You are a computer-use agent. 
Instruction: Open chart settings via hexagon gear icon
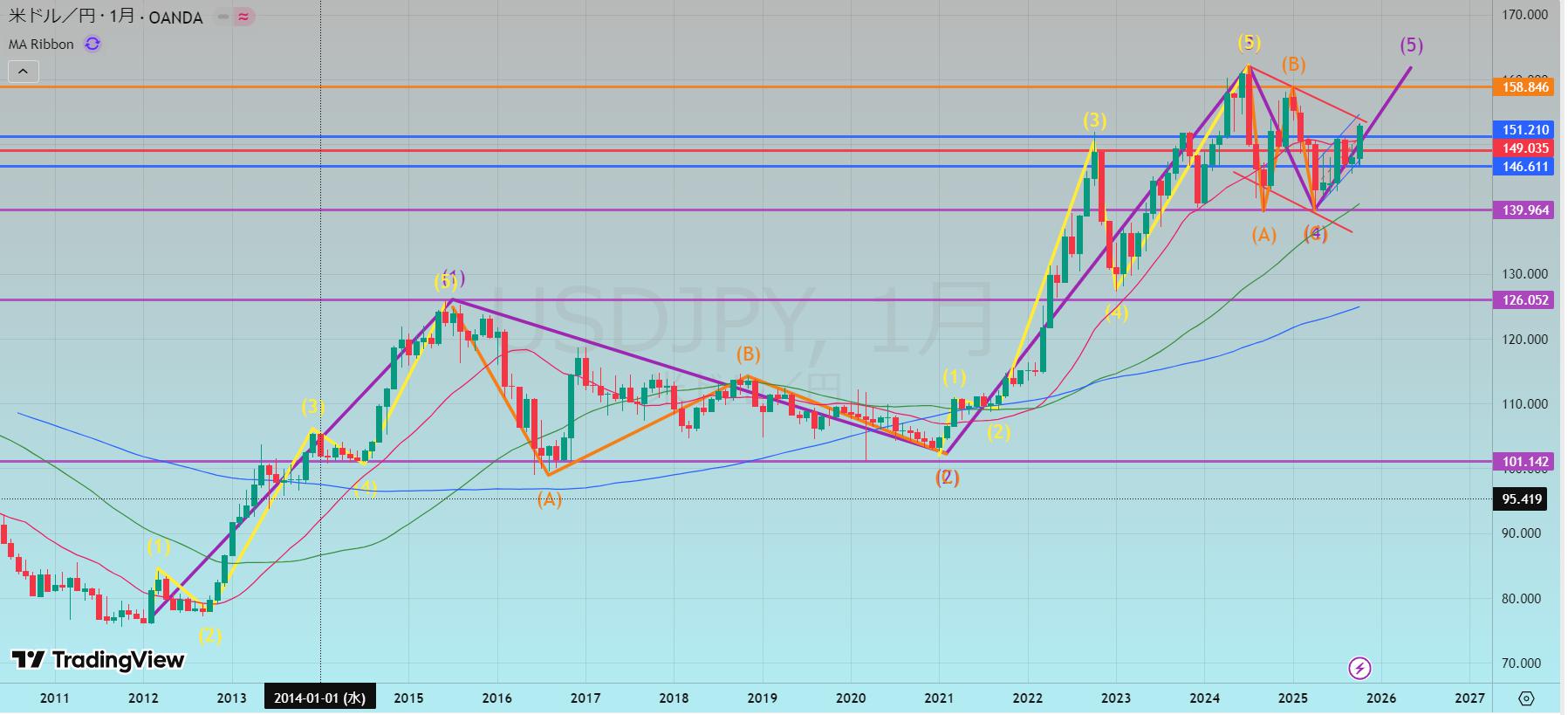coord(1526,698)
